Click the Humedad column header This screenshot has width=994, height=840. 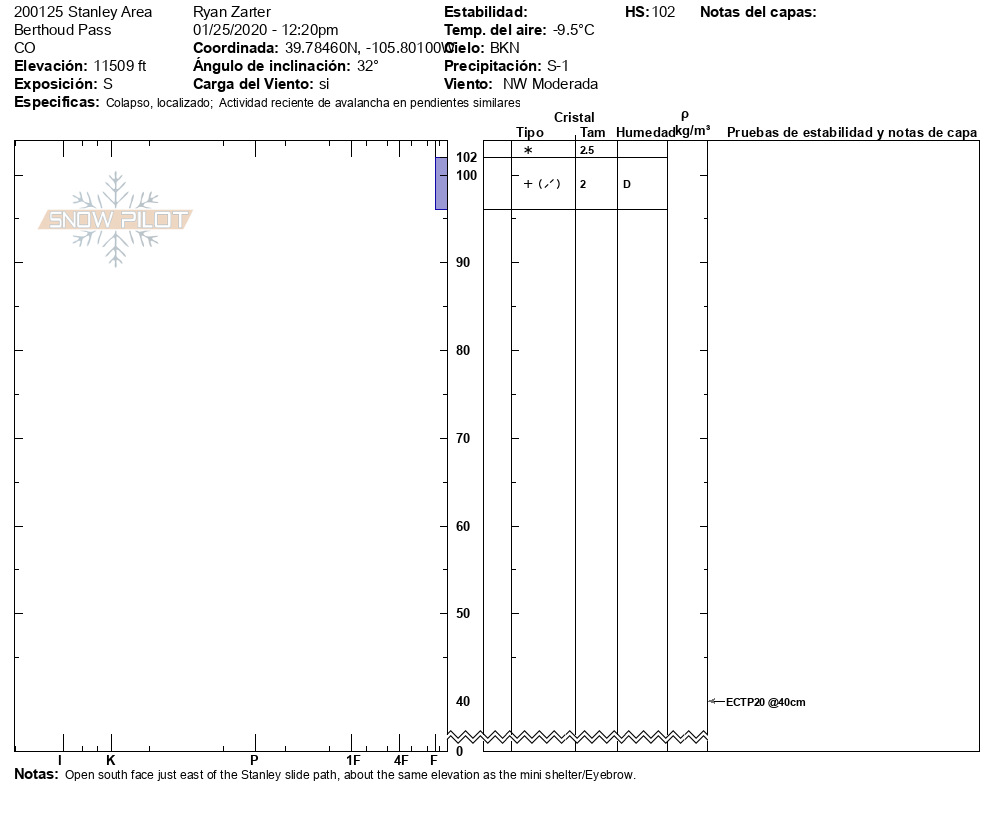click(x=645, y=133)
